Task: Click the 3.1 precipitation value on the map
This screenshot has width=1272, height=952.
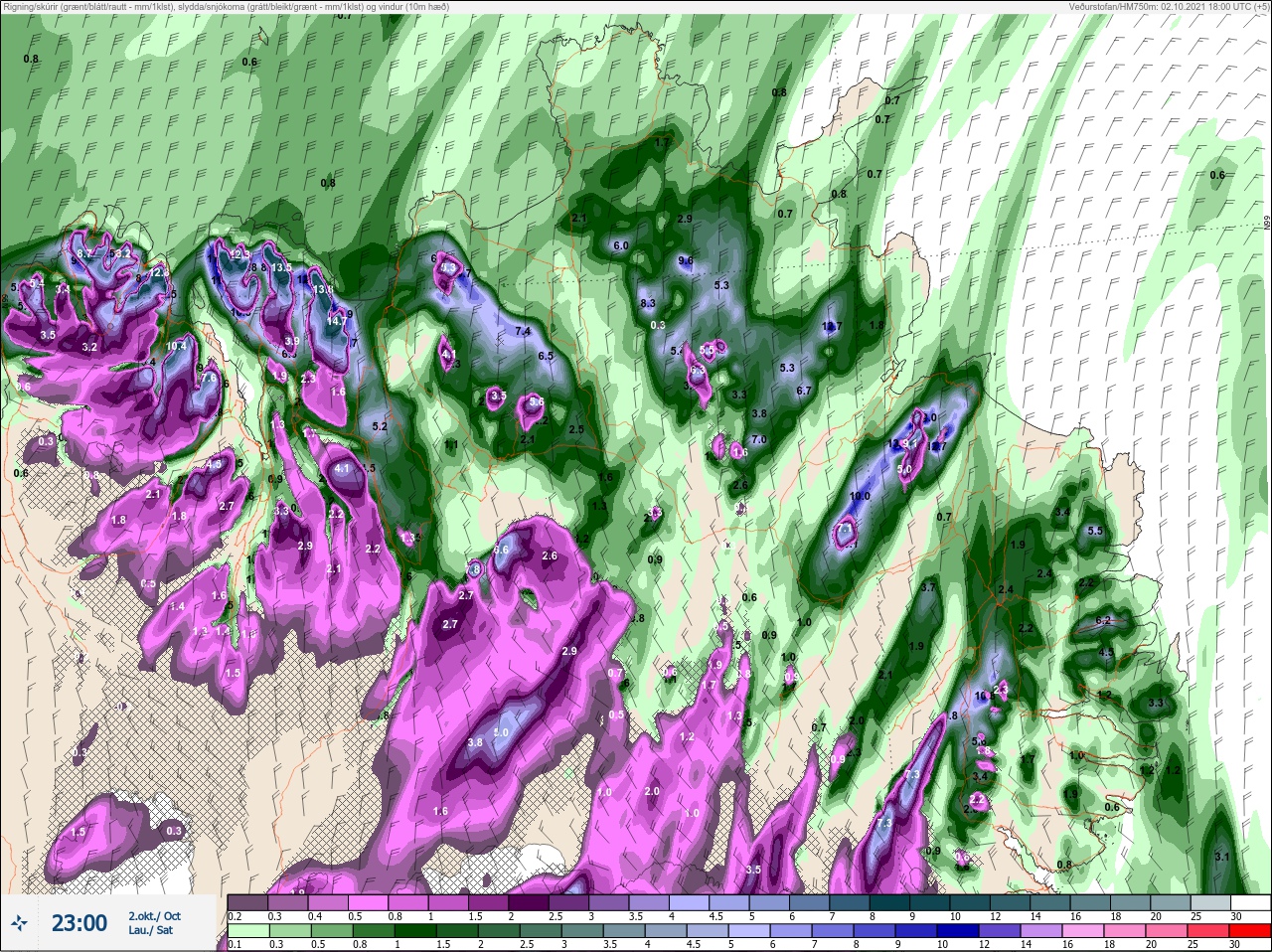Action: (1222, 857)
